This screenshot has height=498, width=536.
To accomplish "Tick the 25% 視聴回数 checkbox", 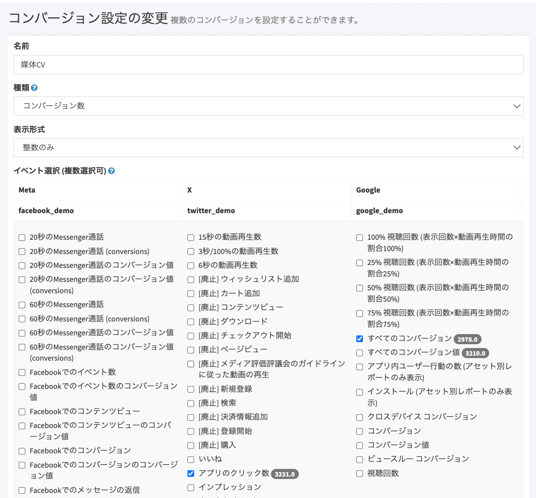I will coord(359,263).
